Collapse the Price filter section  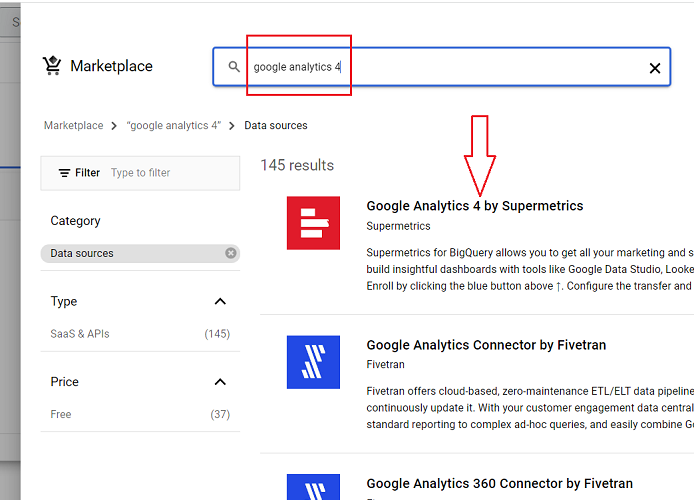tap(220, 382)
